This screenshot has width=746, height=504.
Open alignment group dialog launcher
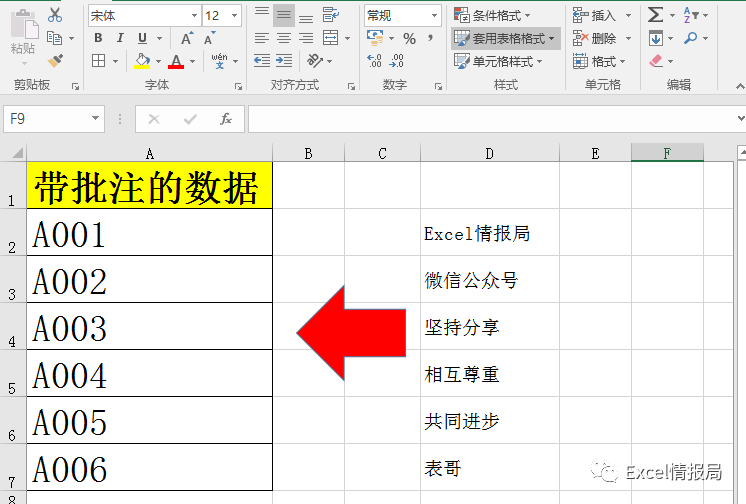pyautogui.click(x=351, y=86)
